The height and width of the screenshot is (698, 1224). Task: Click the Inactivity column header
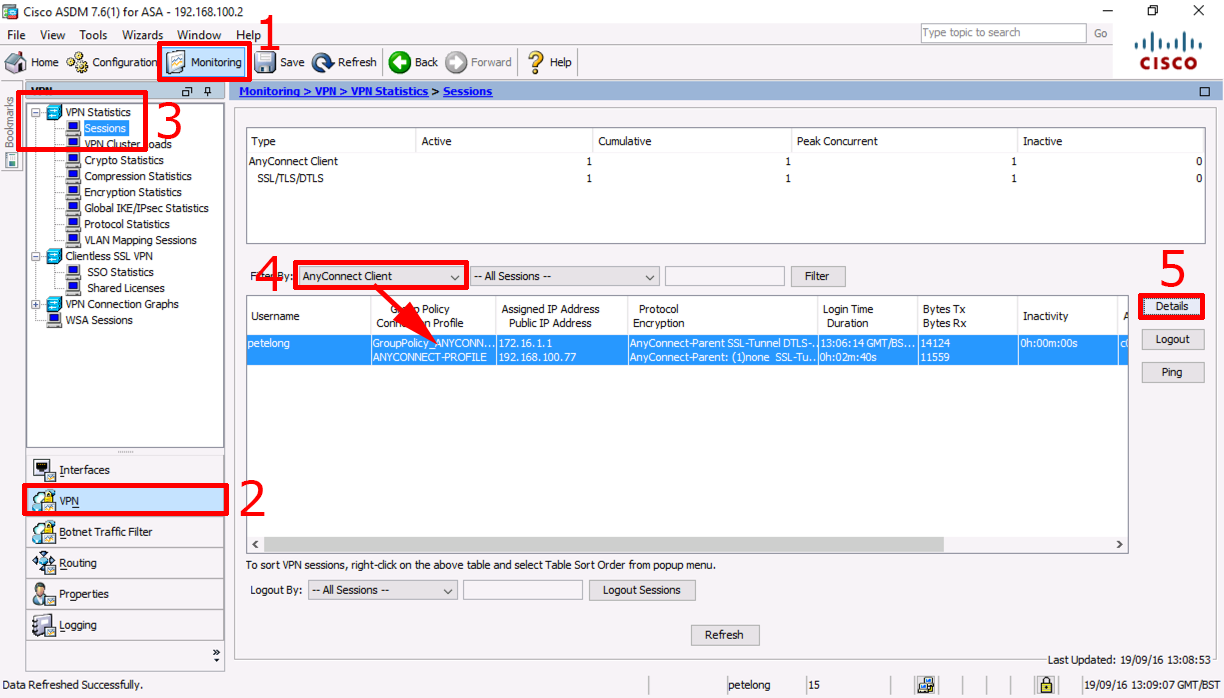[1068, 316]
